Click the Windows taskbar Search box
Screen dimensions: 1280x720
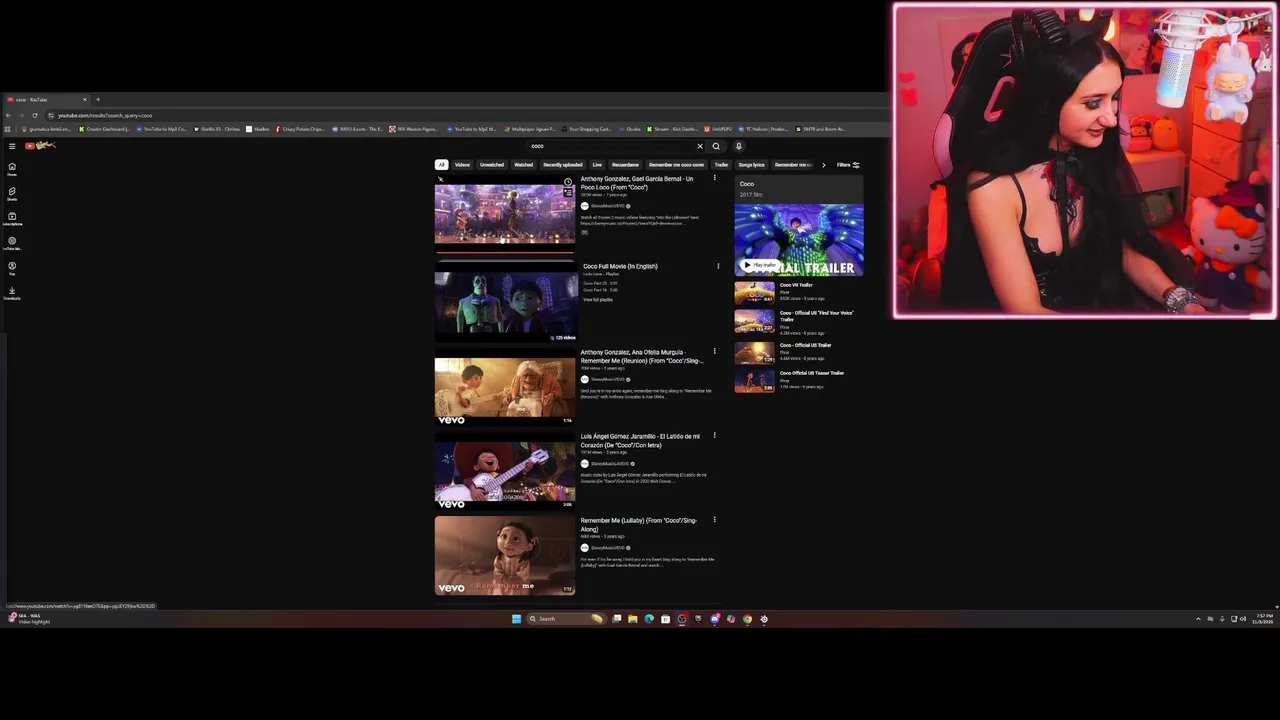(x=566, y=619)
